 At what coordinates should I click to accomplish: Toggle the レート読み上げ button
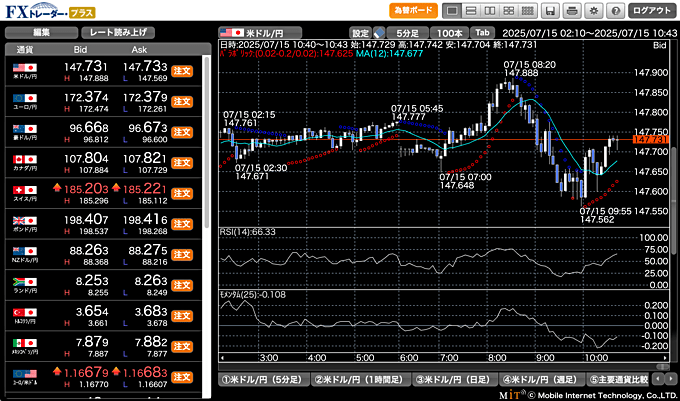[118, 33]
